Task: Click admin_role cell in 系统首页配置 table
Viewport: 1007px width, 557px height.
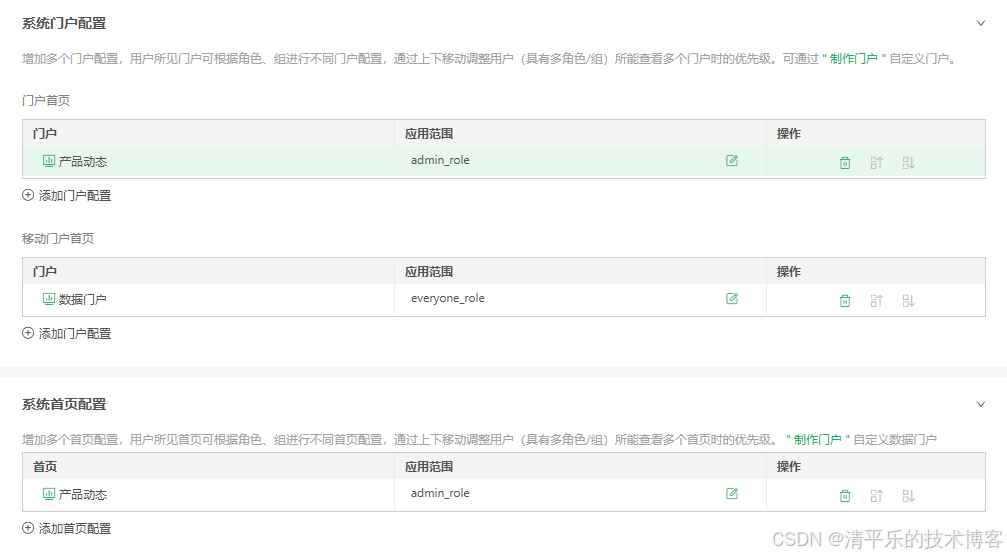Action: point(441,493)
